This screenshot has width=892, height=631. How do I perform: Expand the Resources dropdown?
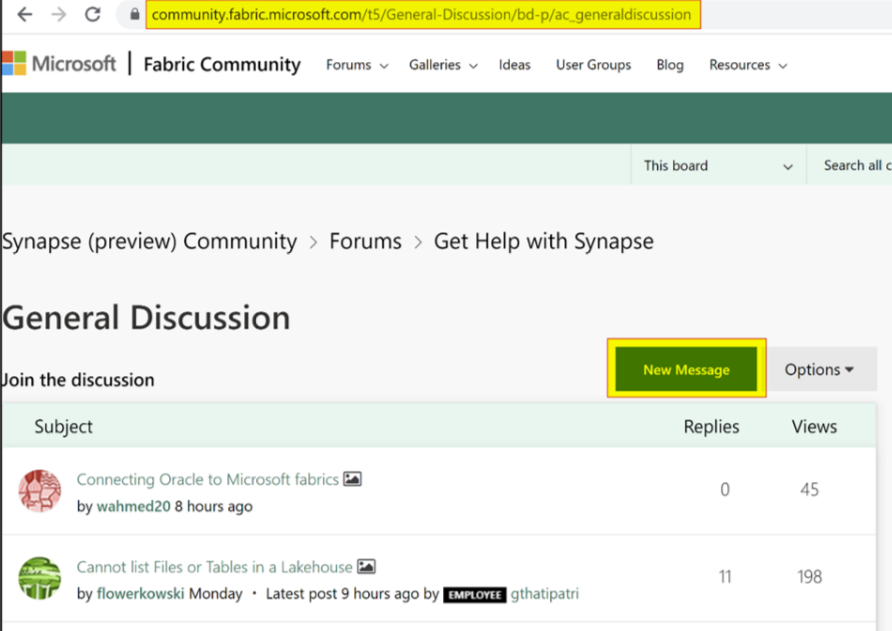[747, 64]
